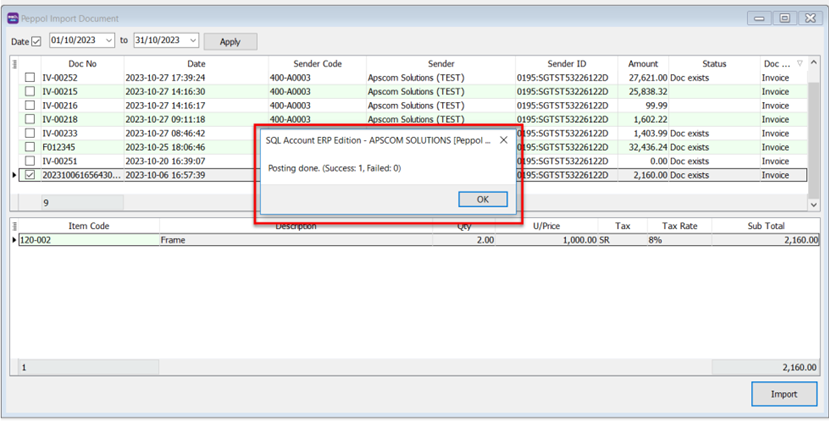Click Apply to filter by date
The height and width of the screenshot is (422, 829).
(x=230, y=41)
